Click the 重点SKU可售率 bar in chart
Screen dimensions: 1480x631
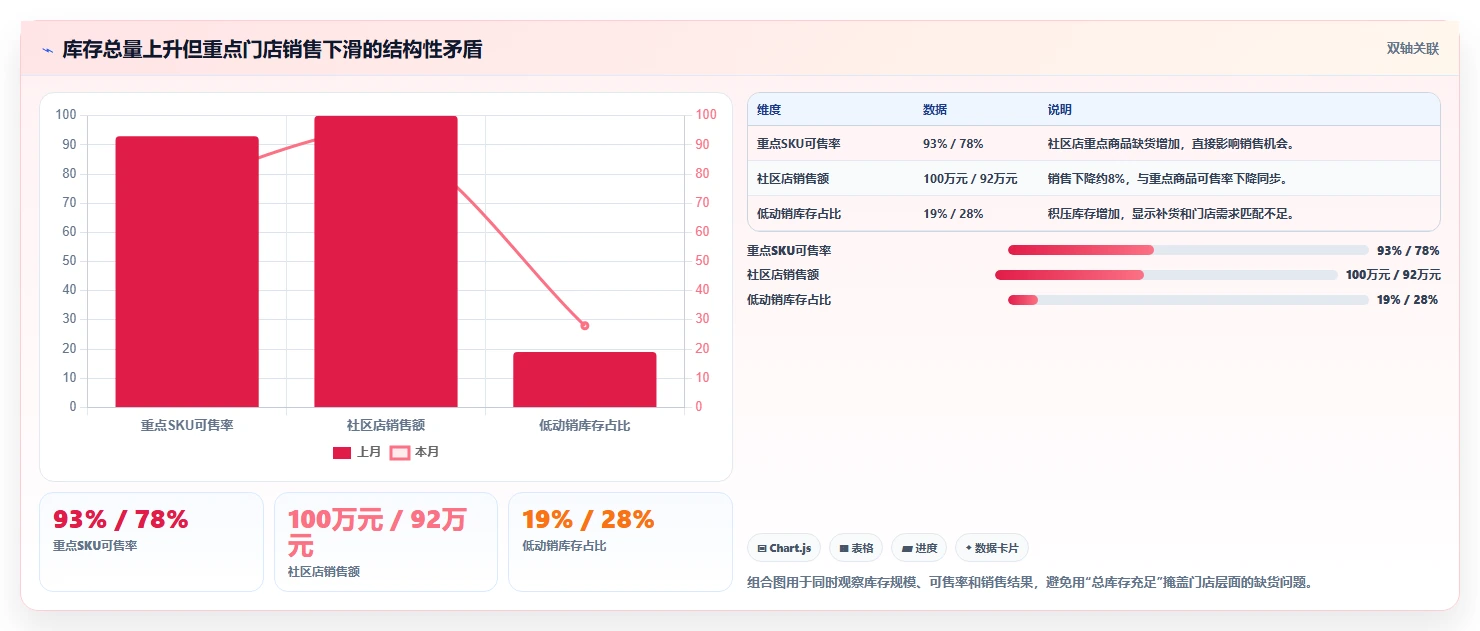(x=187, y=272)
